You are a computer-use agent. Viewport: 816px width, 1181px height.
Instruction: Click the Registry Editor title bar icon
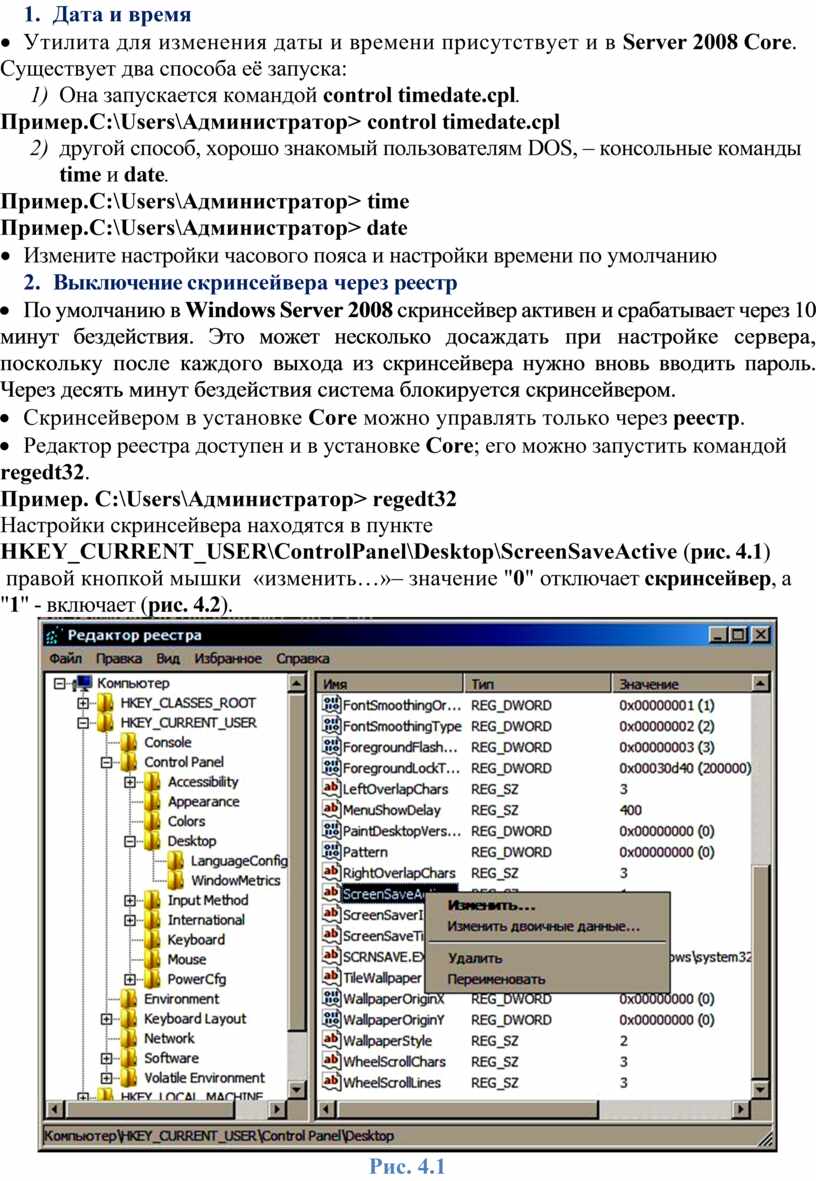53,636
